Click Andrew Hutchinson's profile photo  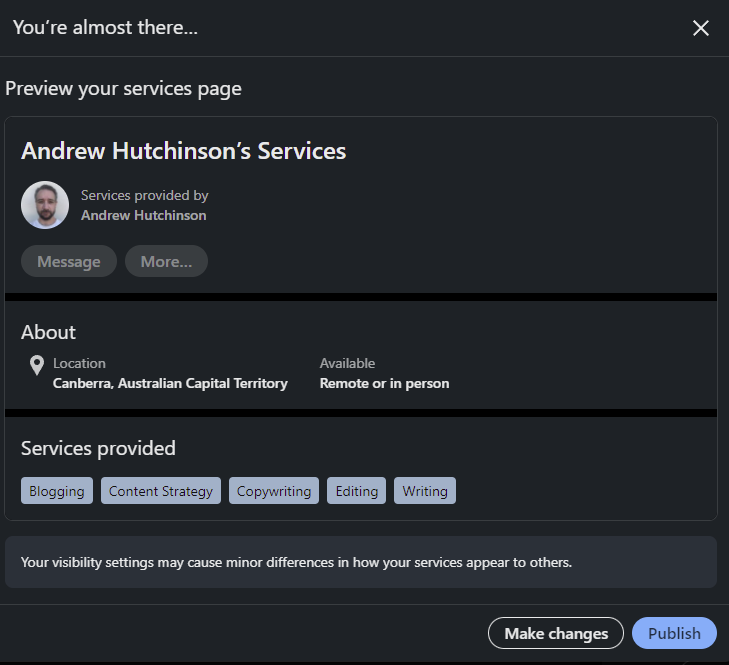[45, 205]
